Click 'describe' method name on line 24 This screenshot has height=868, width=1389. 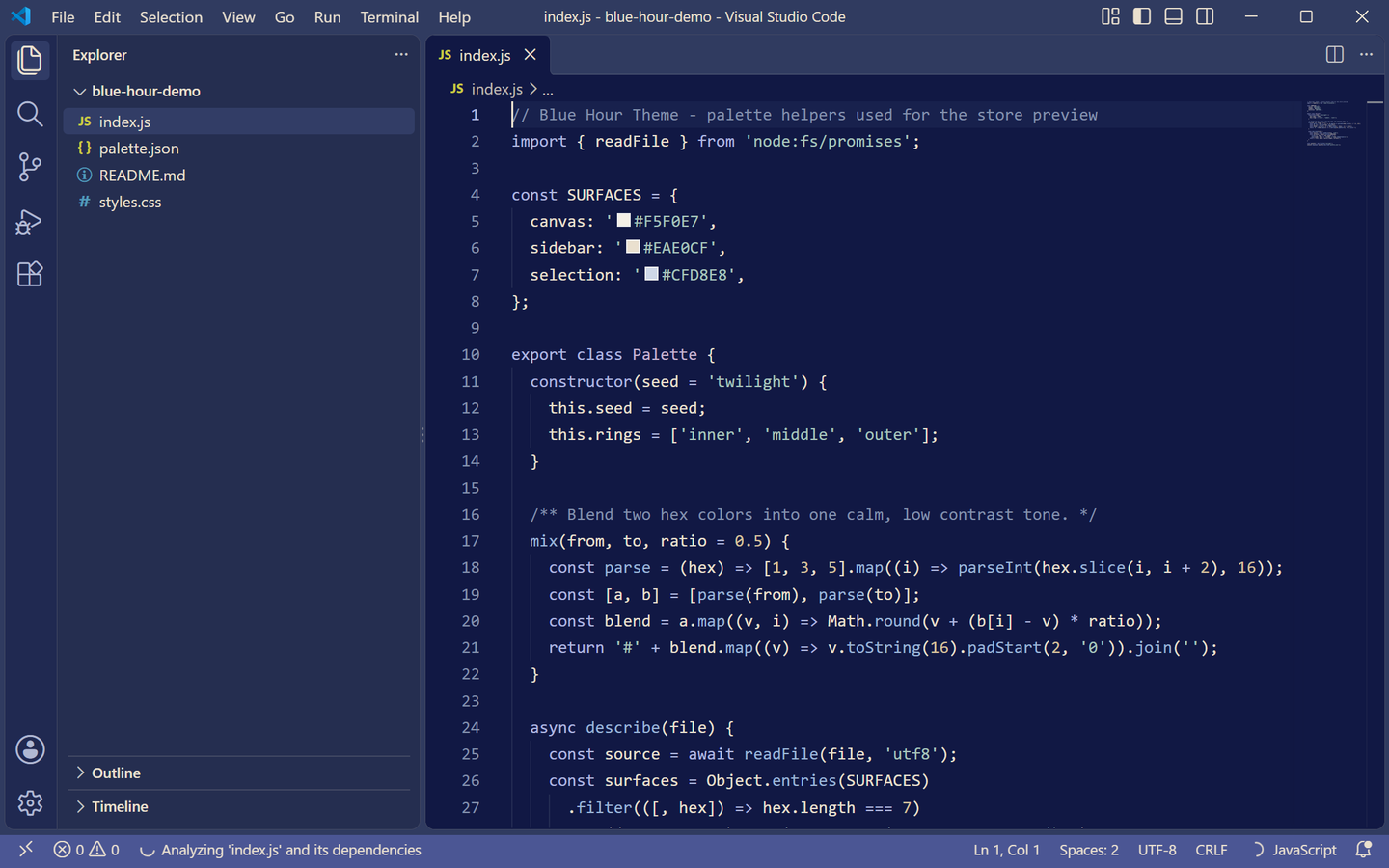623,727
